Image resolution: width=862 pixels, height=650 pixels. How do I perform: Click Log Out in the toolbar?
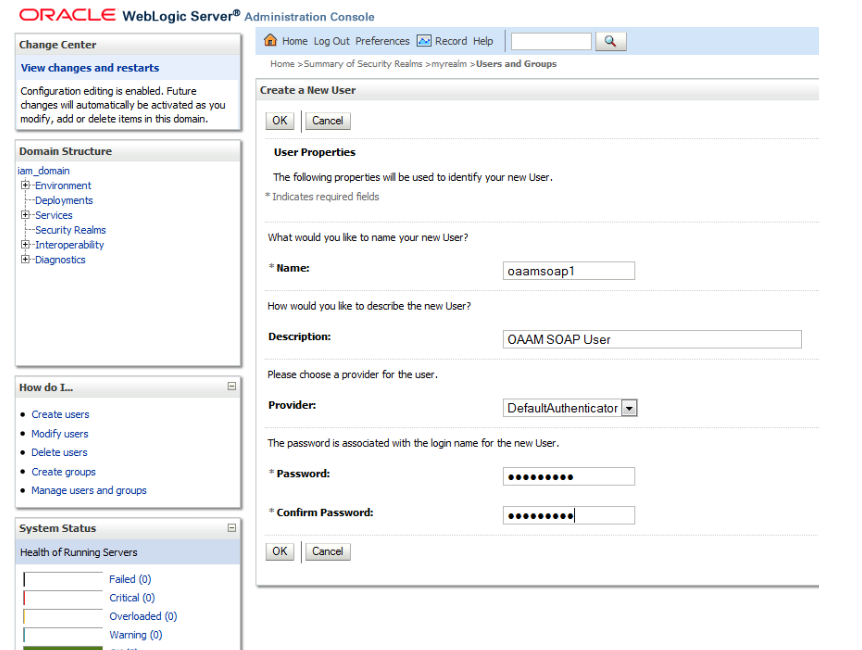(x=331, y=41)
